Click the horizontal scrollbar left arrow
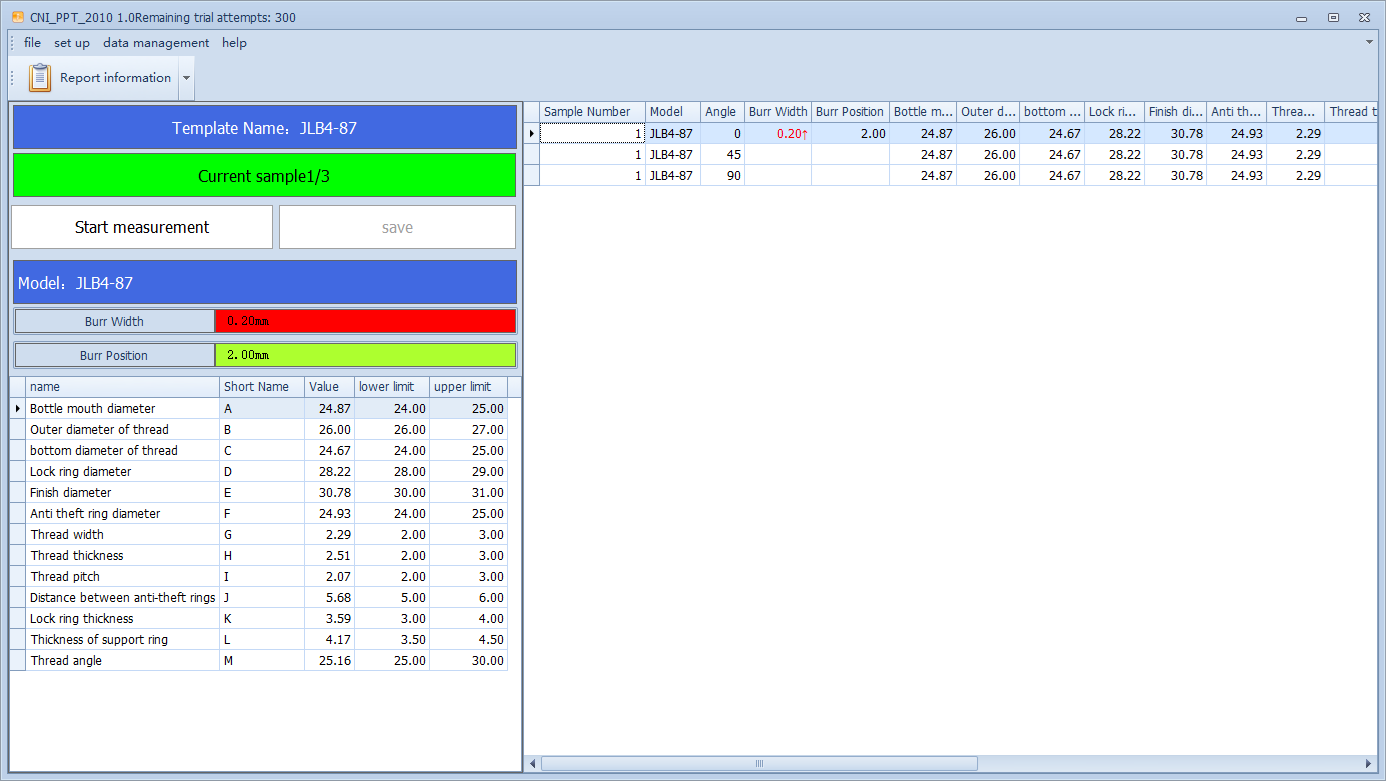 532,764
